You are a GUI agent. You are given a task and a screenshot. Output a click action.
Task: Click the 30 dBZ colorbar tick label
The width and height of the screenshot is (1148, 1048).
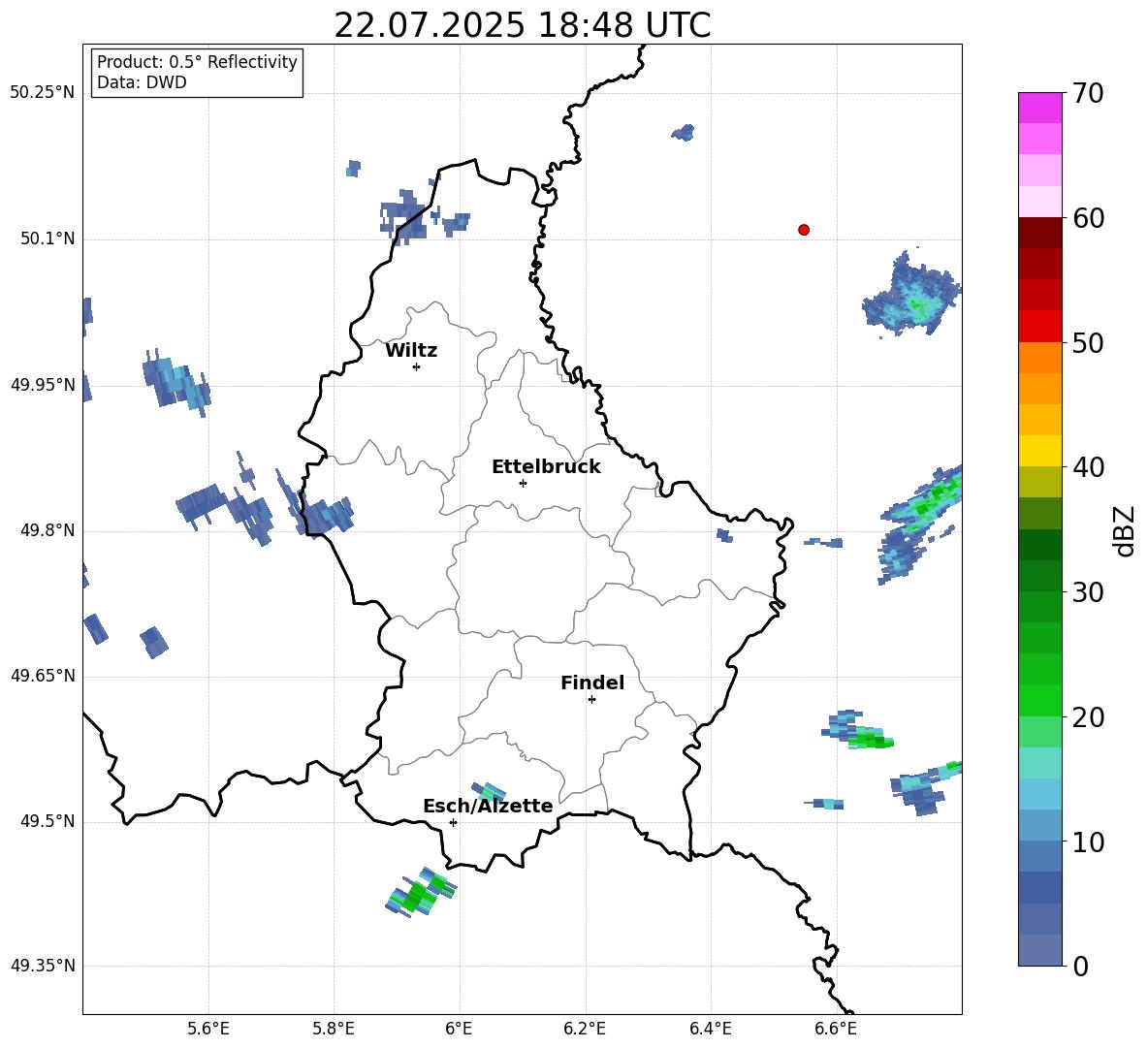pos(1088,592)
